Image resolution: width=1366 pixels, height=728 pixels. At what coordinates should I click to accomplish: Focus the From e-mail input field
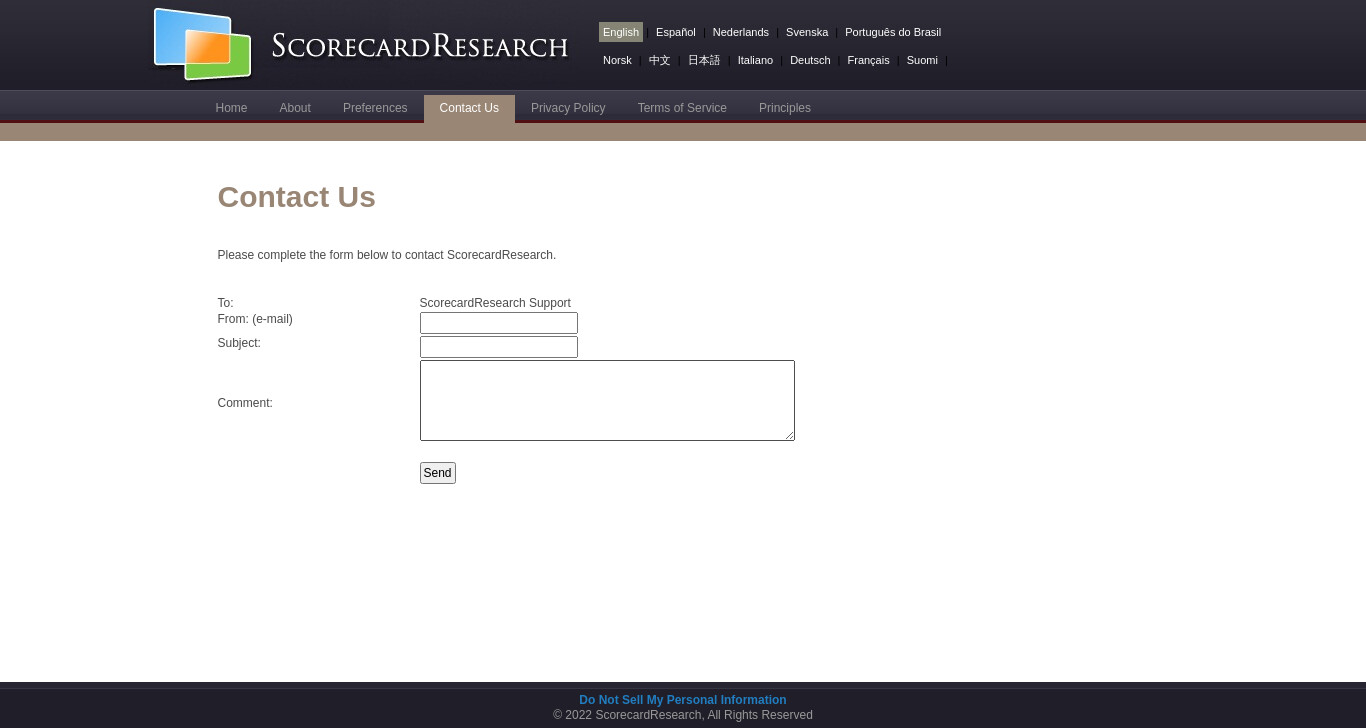(x=499, y=323)
